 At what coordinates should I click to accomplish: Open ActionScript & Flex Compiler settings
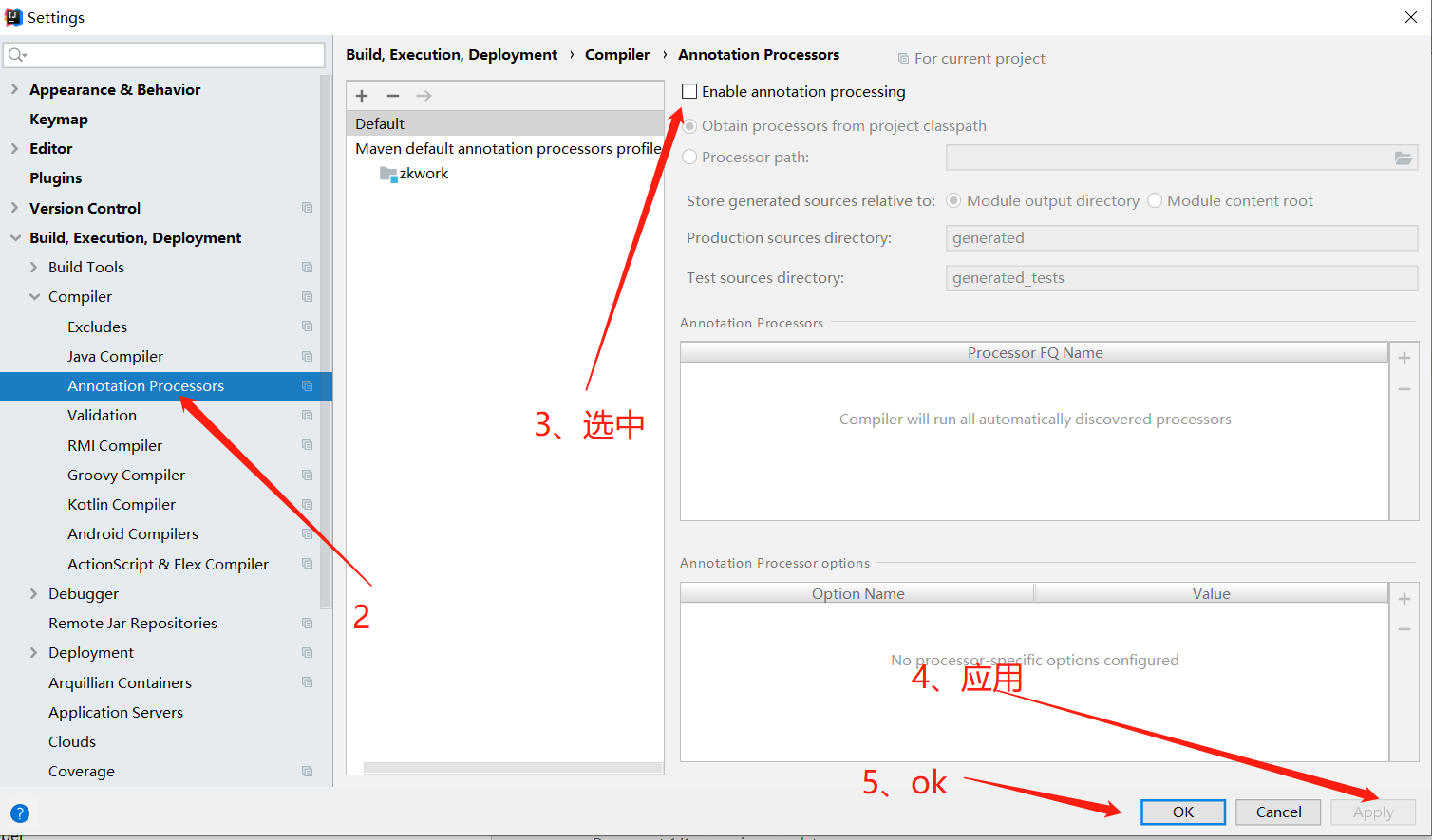168,565
